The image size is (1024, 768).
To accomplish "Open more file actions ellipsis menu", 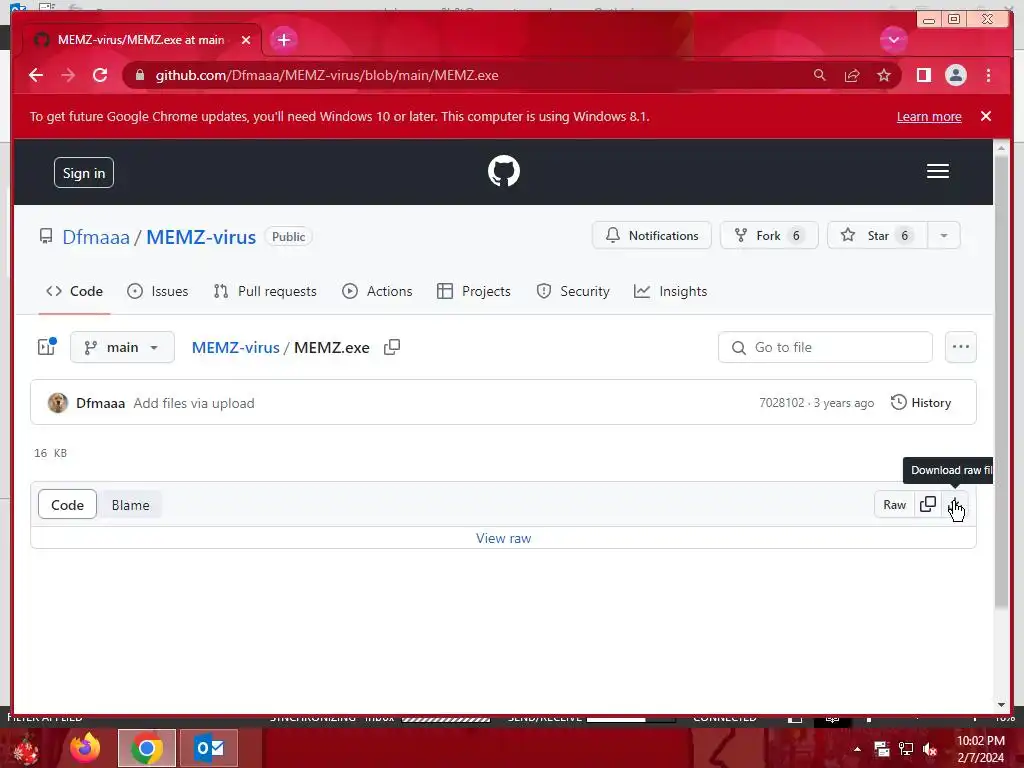I will (961, 347).
